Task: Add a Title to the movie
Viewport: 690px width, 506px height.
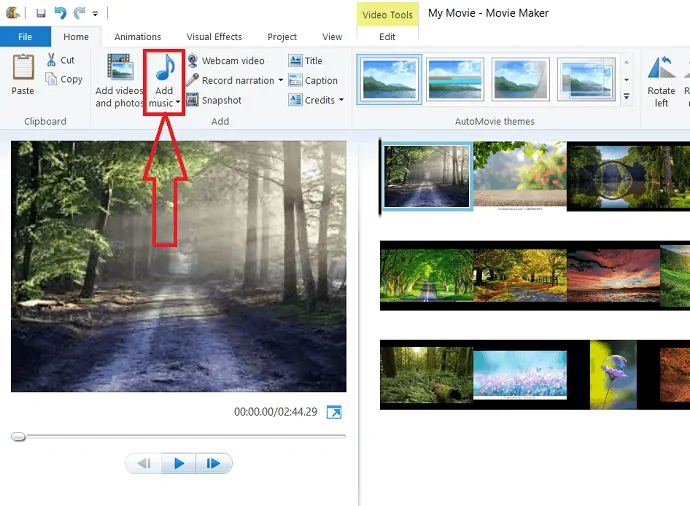Action: (x=305, y=61)
